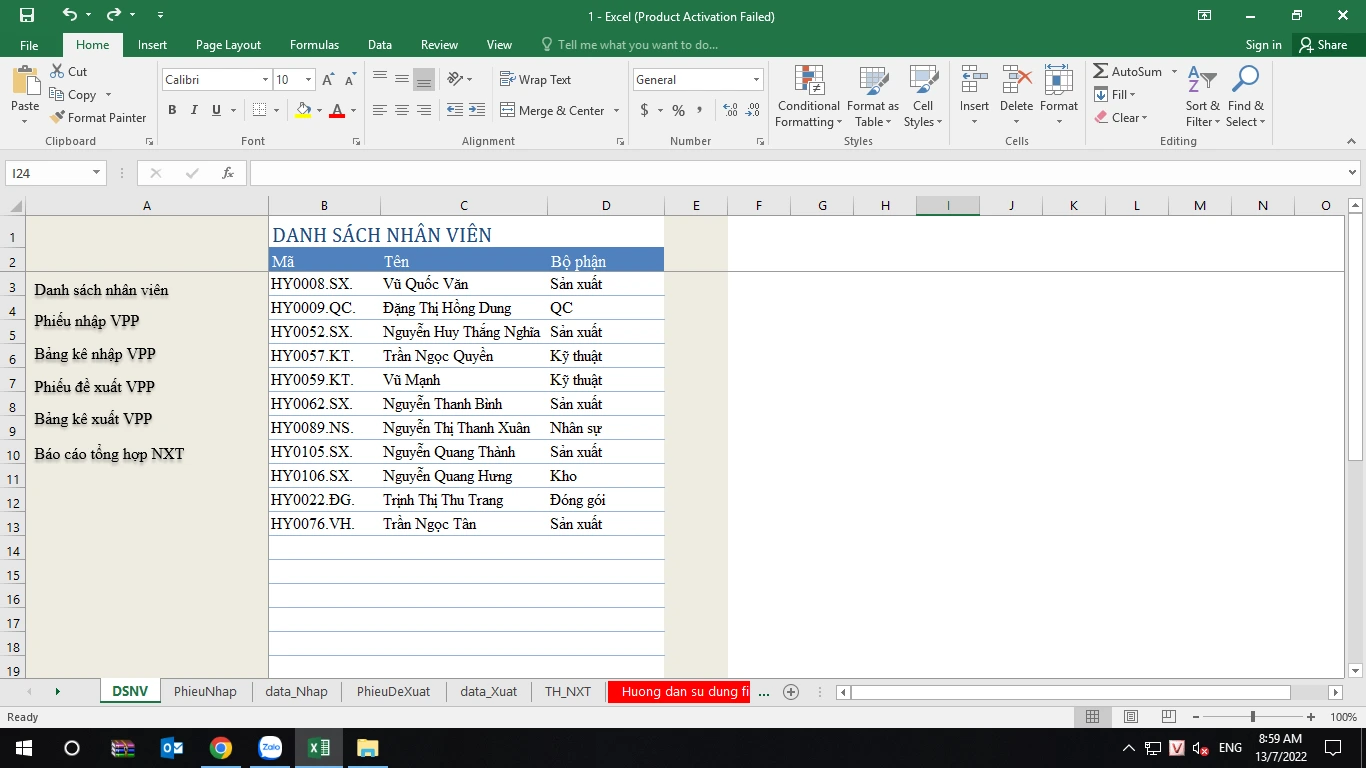Toggle Wrap Text for the cell

click(535, 79)
